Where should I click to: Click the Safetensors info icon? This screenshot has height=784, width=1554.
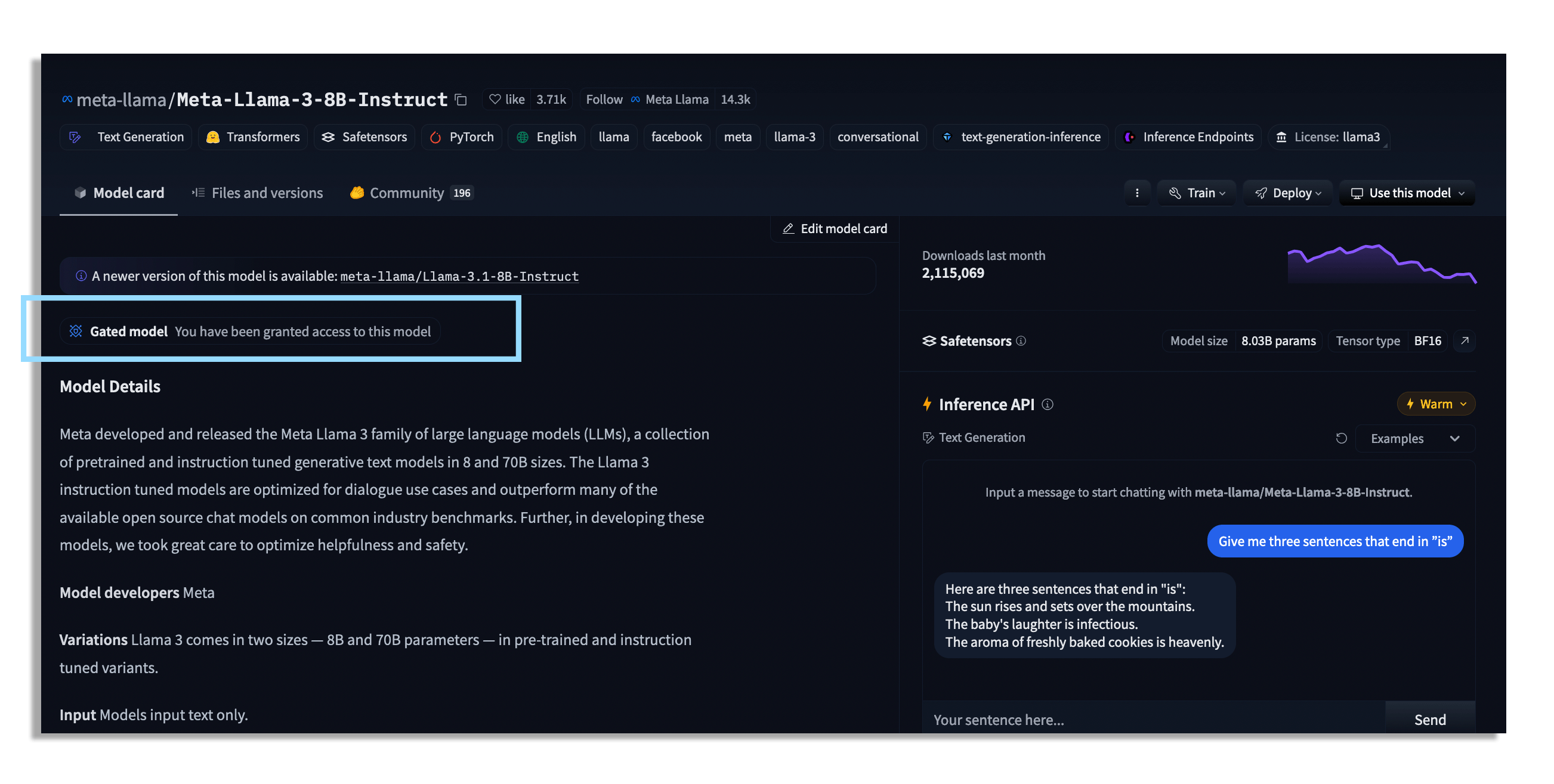pos(1021,341)
